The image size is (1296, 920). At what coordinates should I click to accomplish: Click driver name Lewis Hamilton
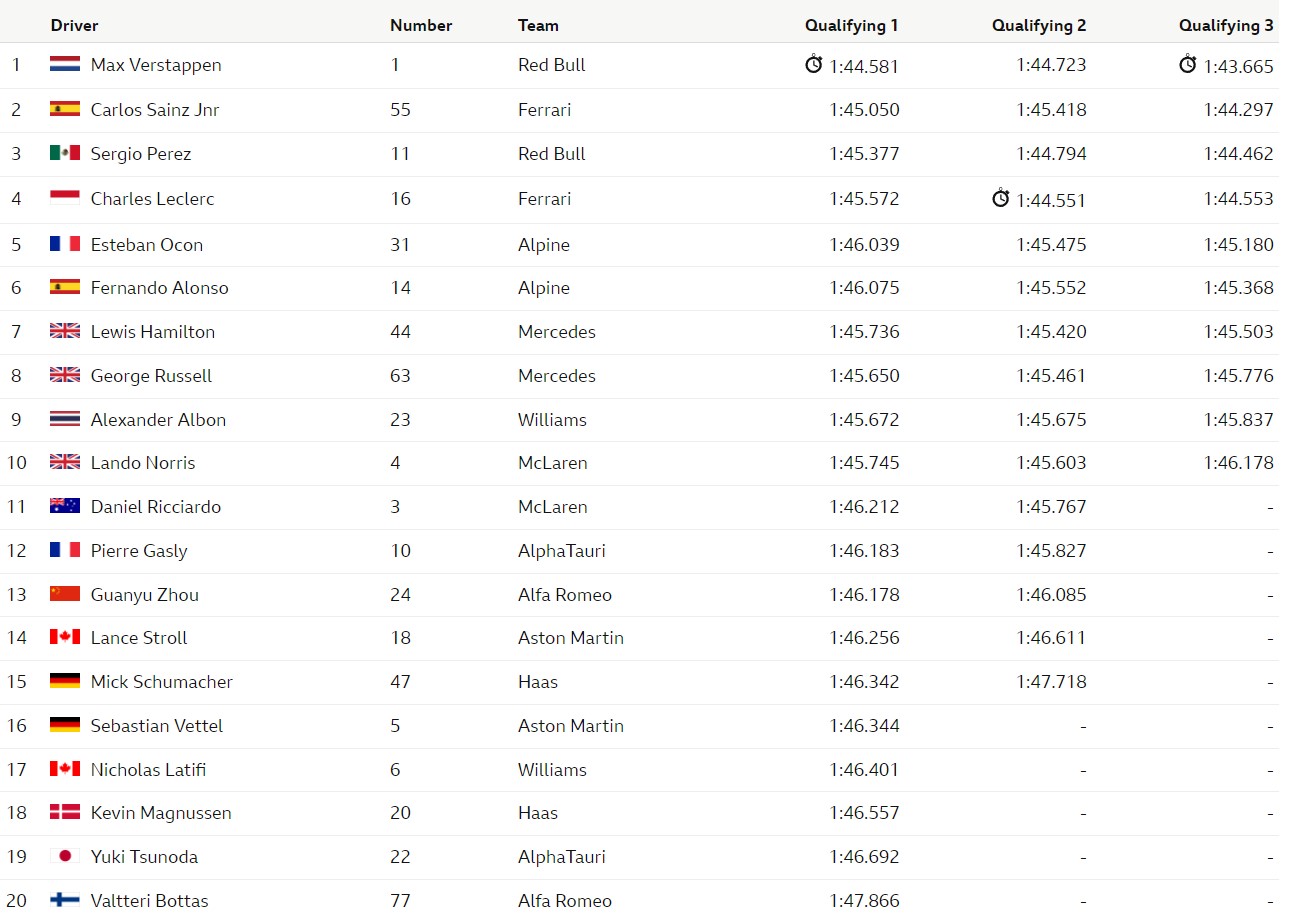153,331
